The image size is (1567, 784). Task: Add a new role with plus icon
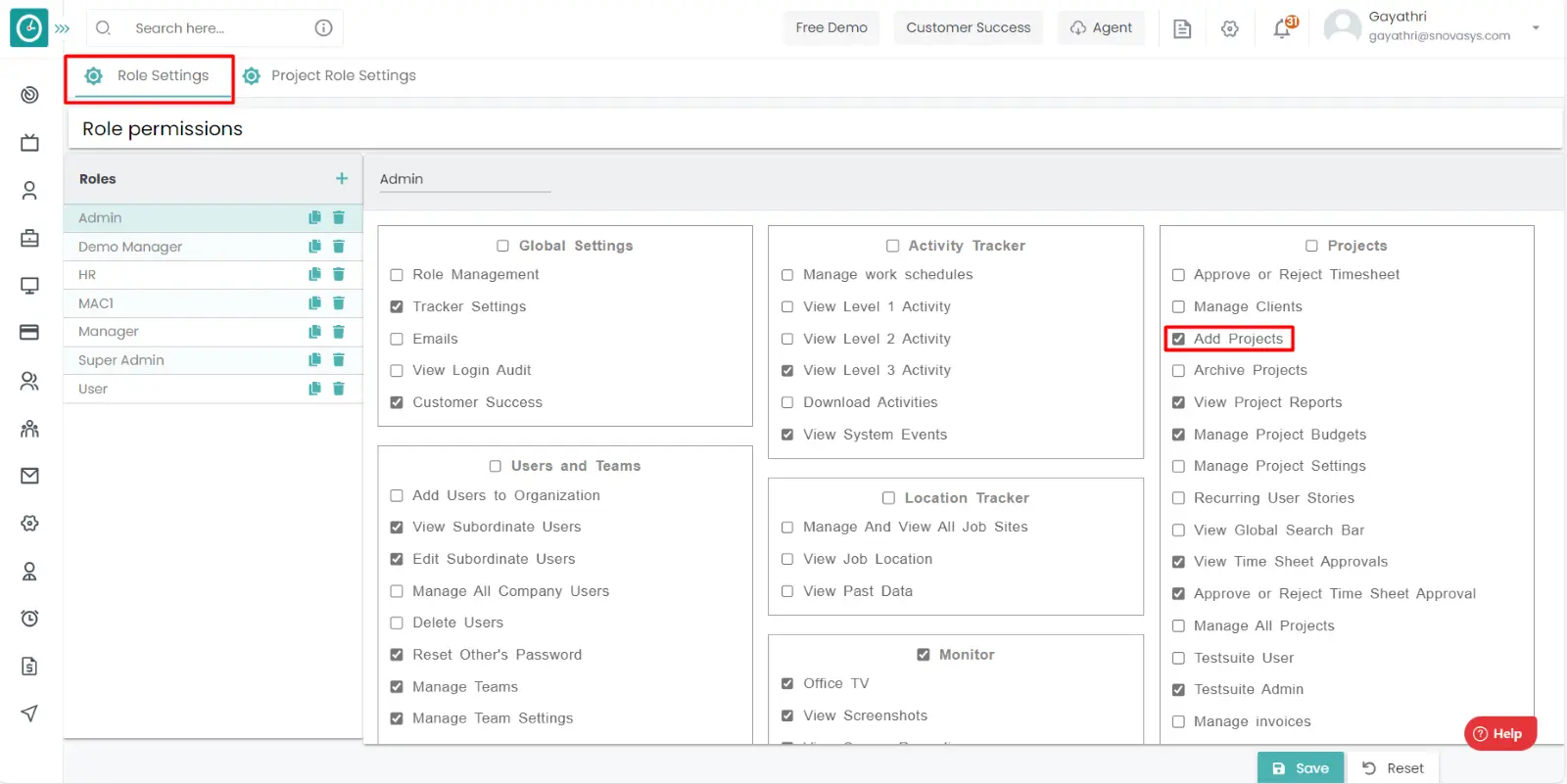point(342,178)
